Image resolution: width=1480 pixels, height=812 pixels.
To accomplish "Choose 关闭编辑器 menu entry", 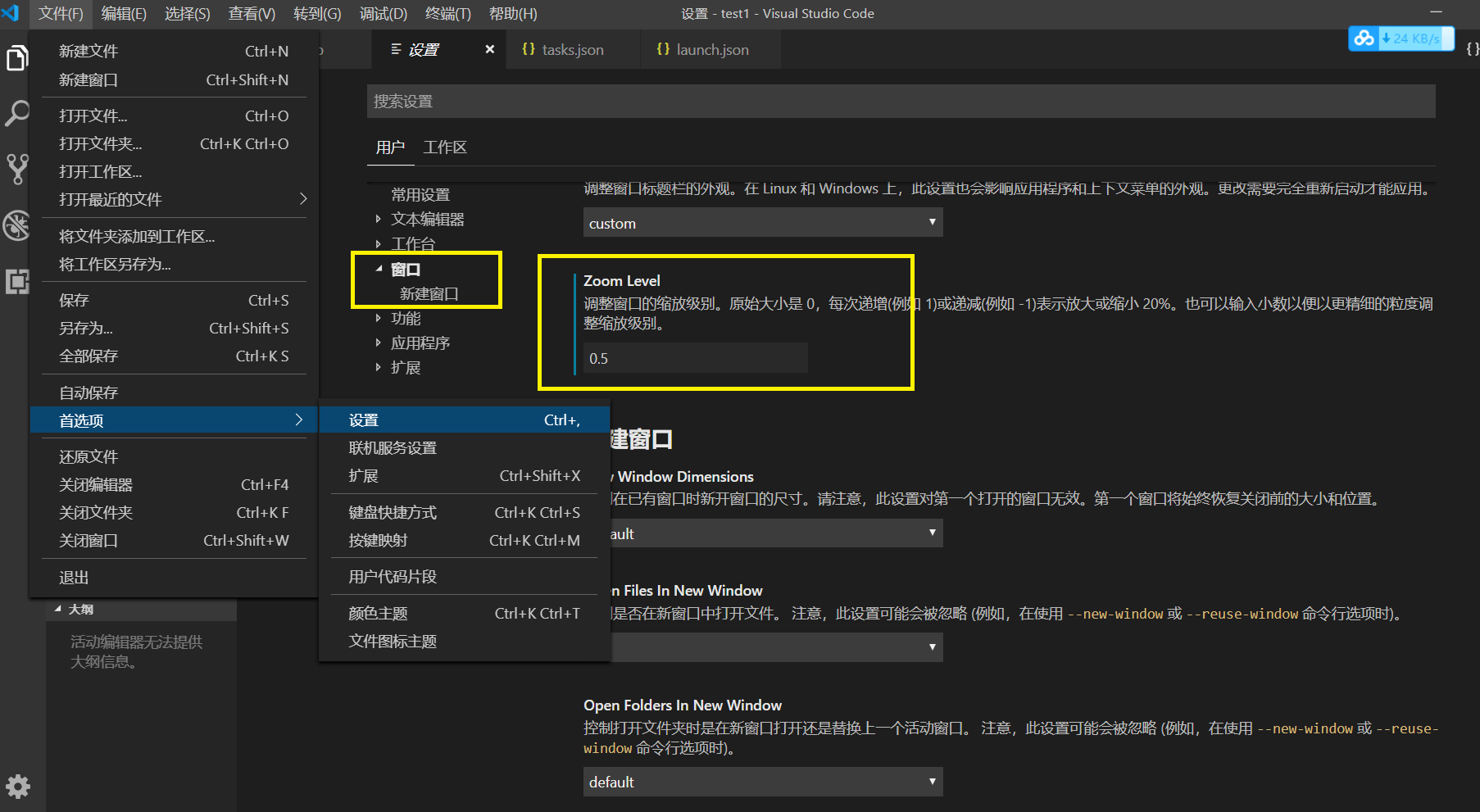I will (174, 484).
